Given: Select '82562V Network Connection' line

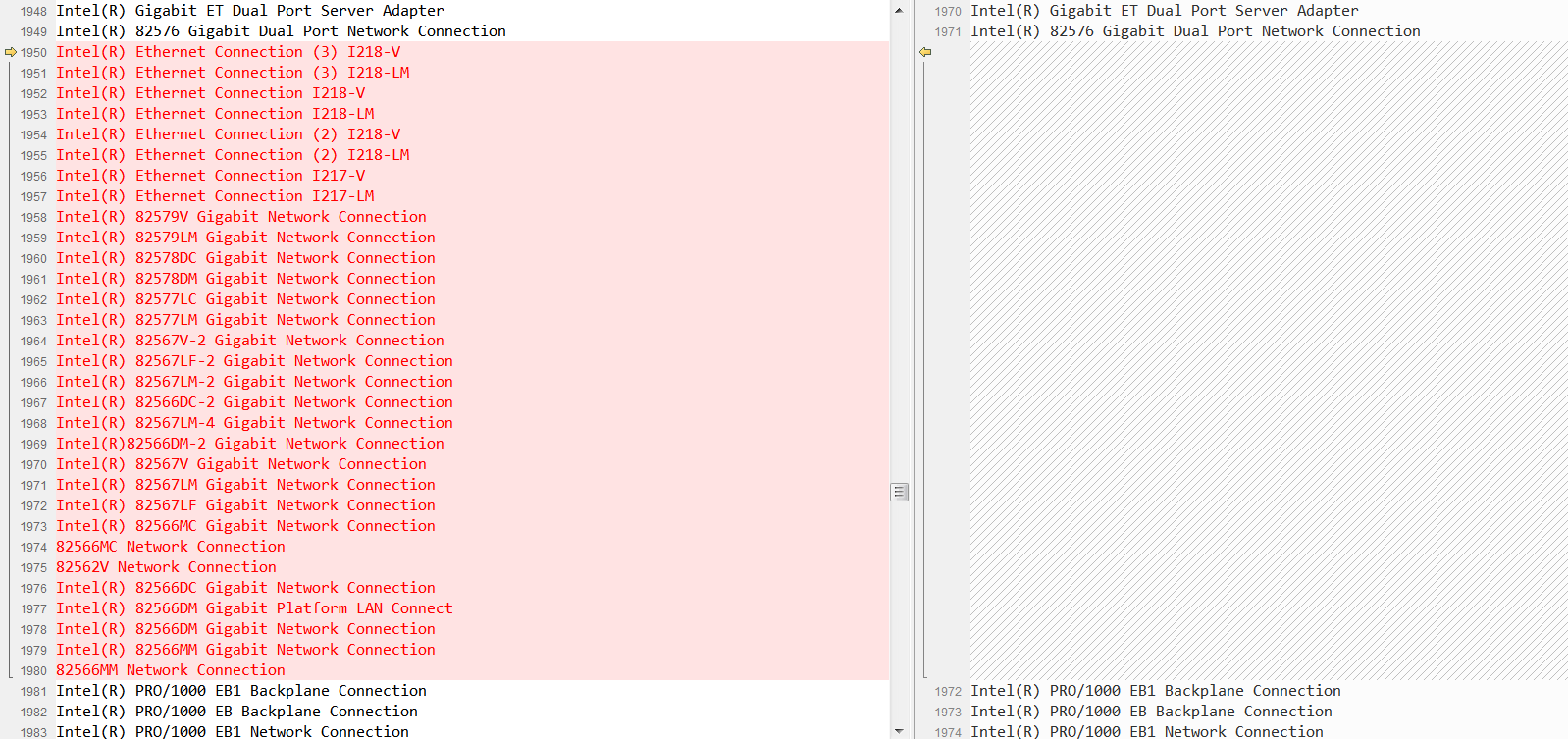Looking at the screenshot, I should point(166,567).
